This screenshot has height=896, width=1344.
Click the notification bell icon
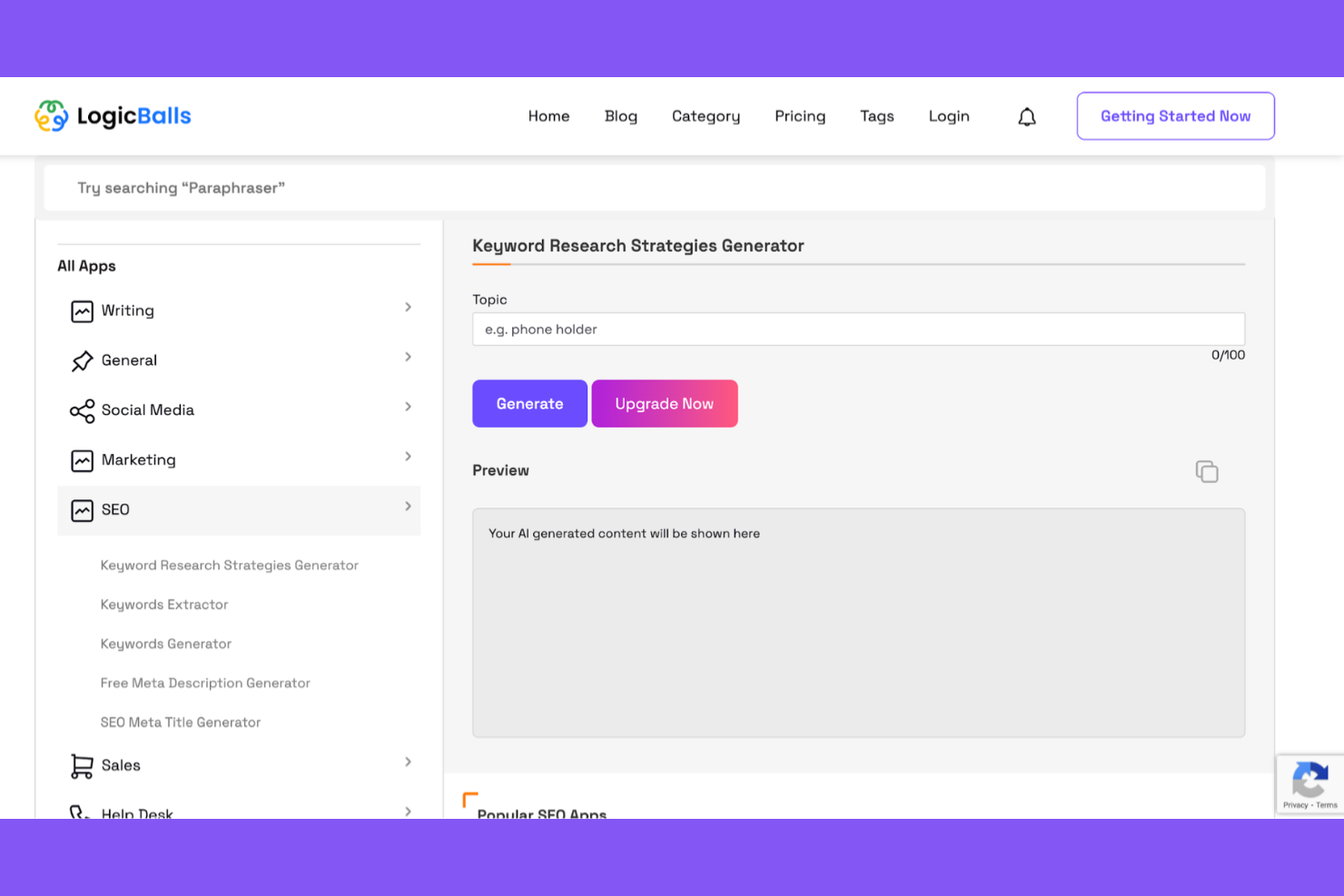(x=1026, y=116)
